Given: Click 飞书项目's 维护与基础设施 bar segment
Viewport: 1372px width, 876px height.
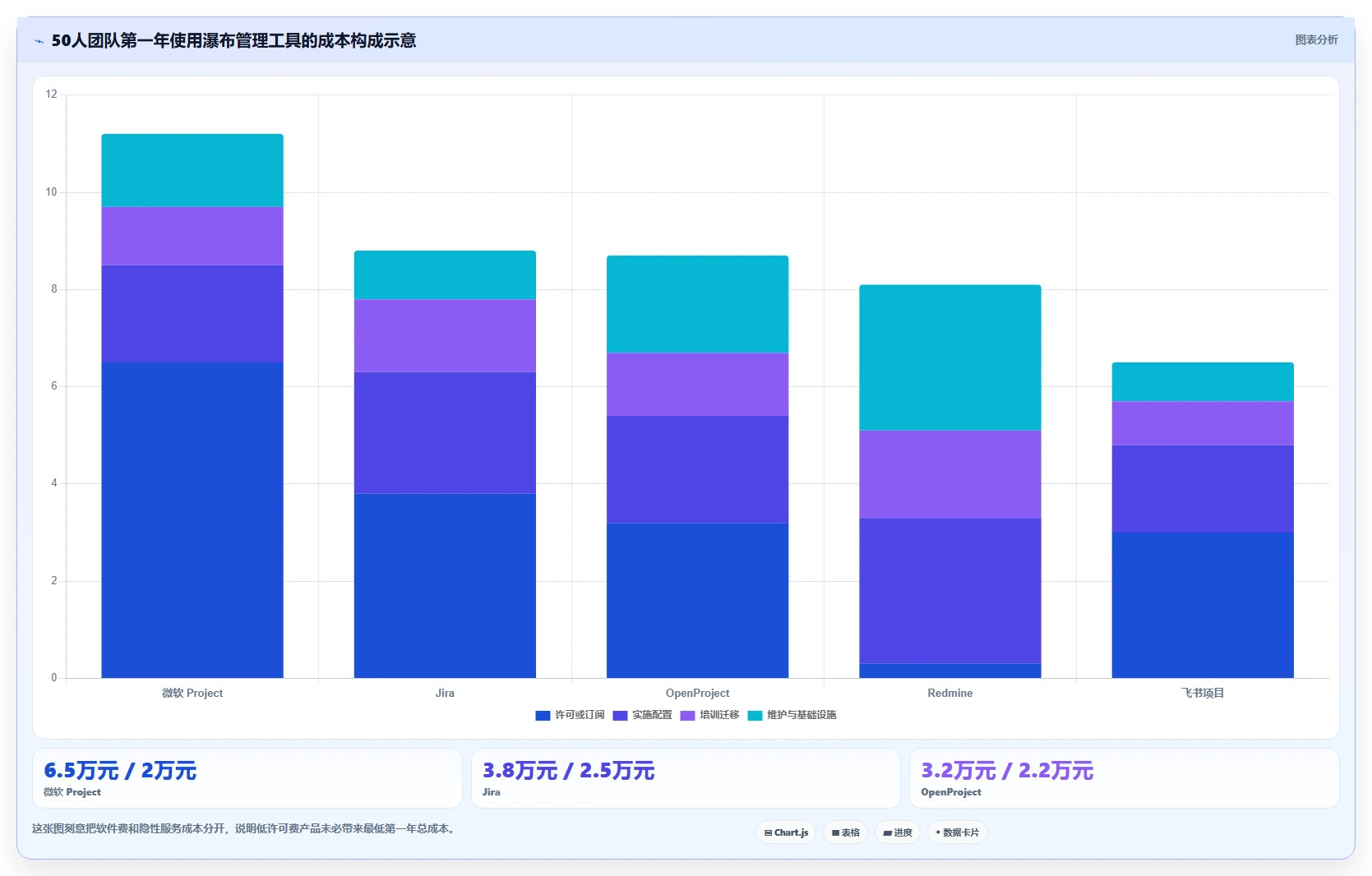Looking at the screenshot, I should (x=1203, y=382).
